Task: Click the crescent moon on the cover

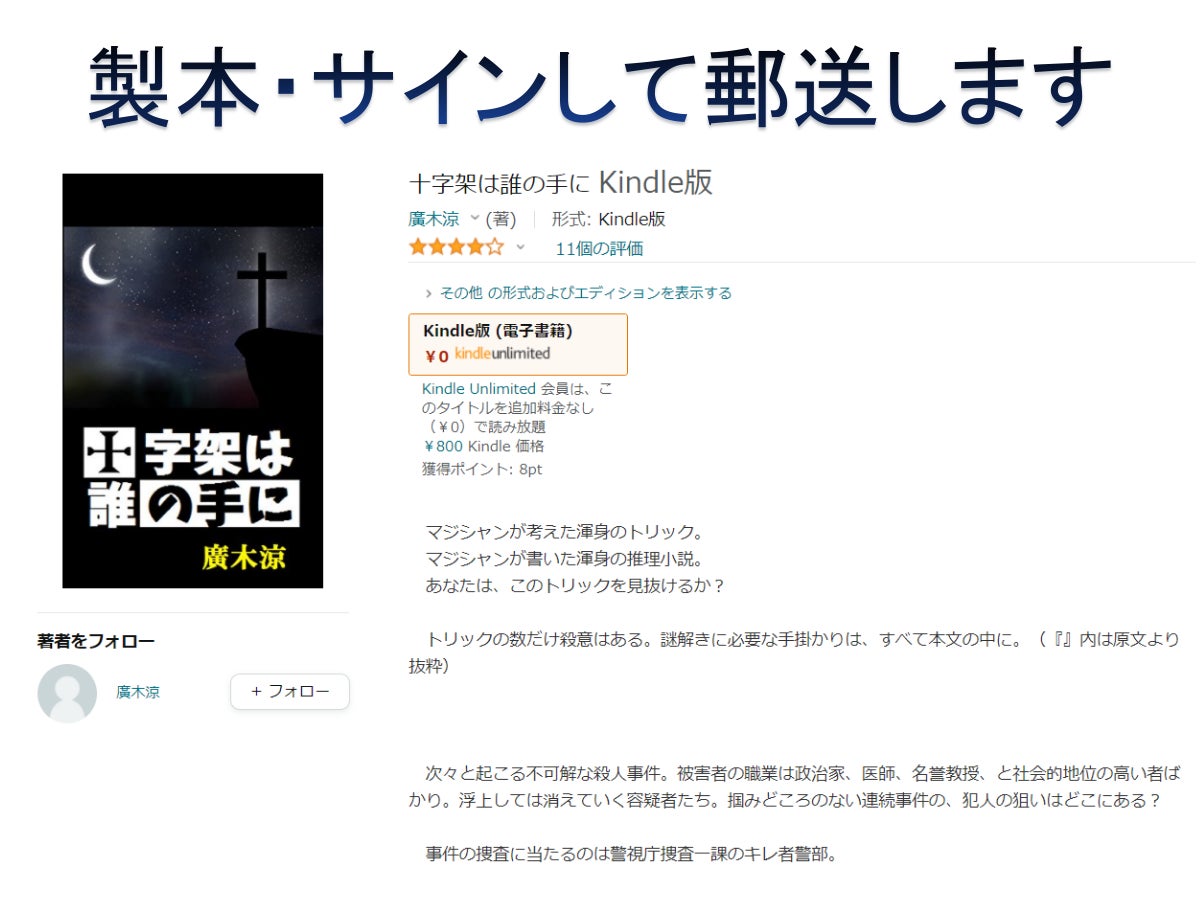Action: (98, 265)
